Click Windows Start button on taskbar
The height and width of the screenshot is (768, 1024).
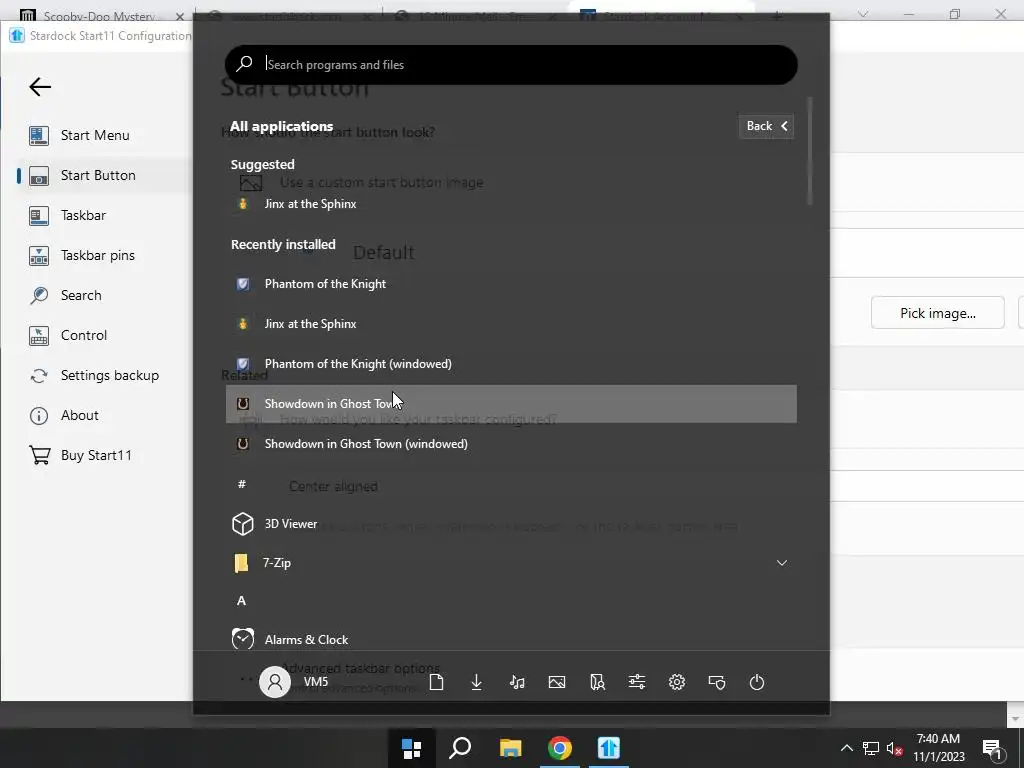coord(411,748)
